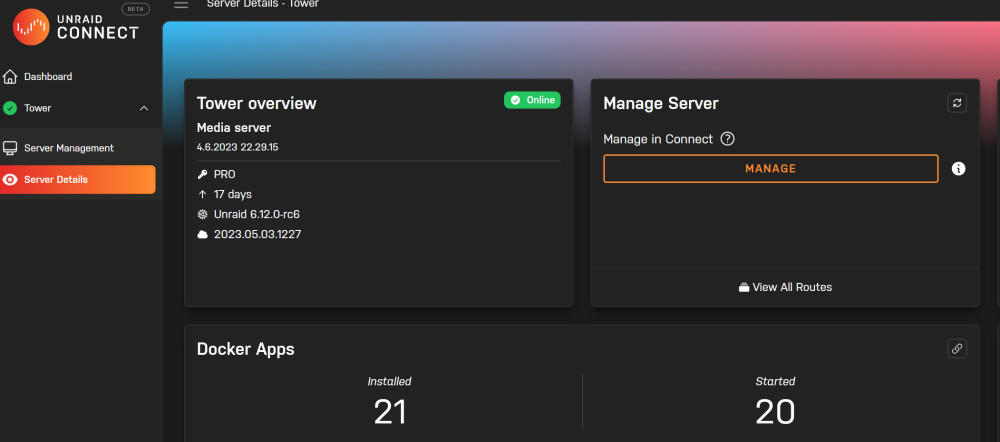Click the info icon beside MANAGE
This screenshot has width=1000, height=442.
coord(958,168)
